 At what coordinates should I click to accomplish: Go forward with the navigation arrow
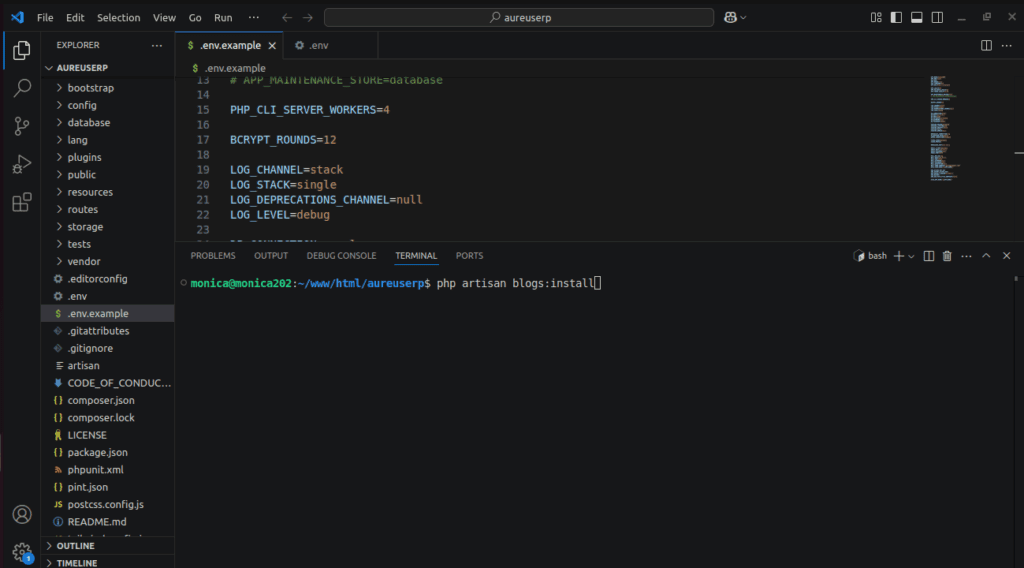tap(308, 18)
